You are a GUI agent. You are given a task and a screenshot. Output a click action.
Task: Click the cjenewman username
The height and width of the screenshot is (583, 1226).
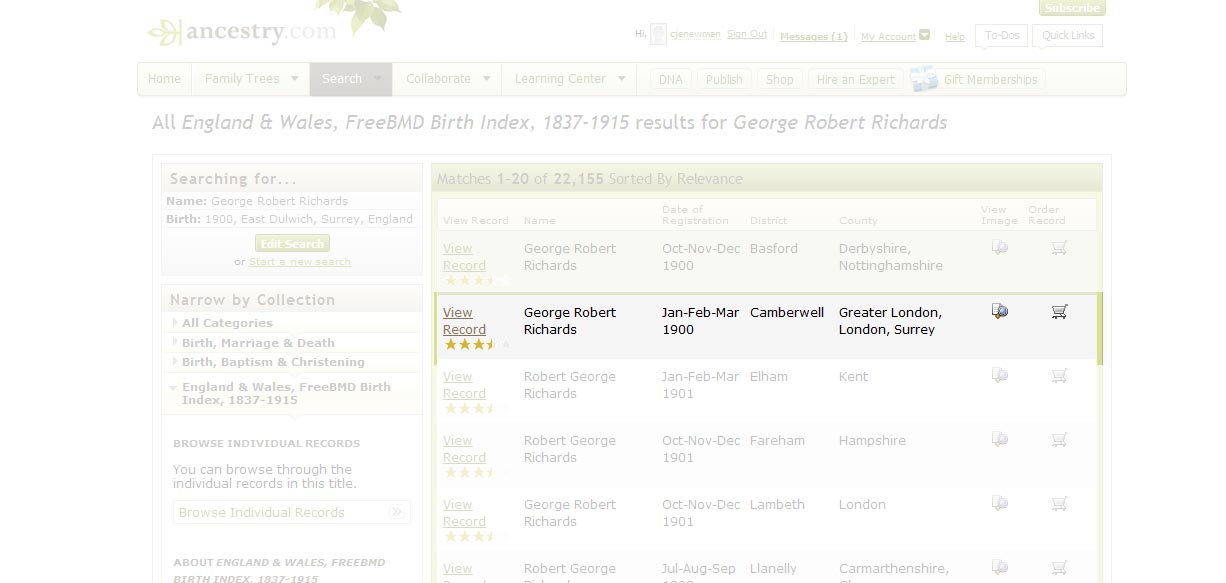tap(696, 34)
